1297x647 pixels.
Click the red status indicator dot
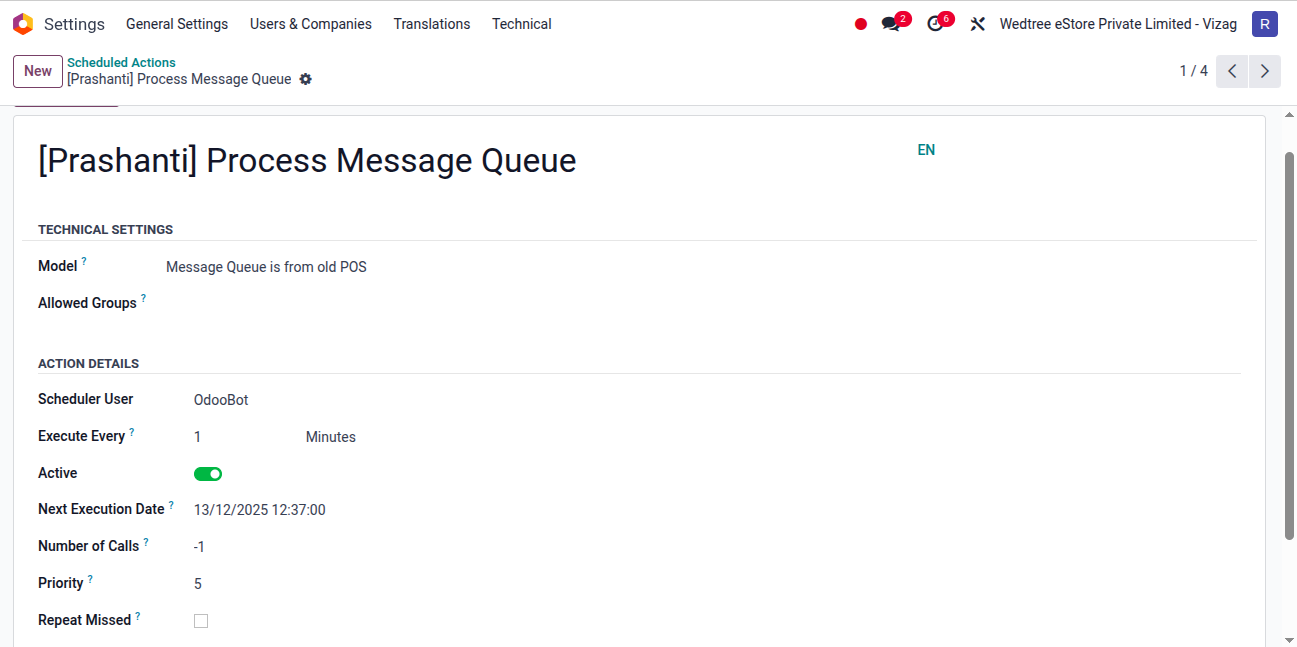[x=860, y=23]
